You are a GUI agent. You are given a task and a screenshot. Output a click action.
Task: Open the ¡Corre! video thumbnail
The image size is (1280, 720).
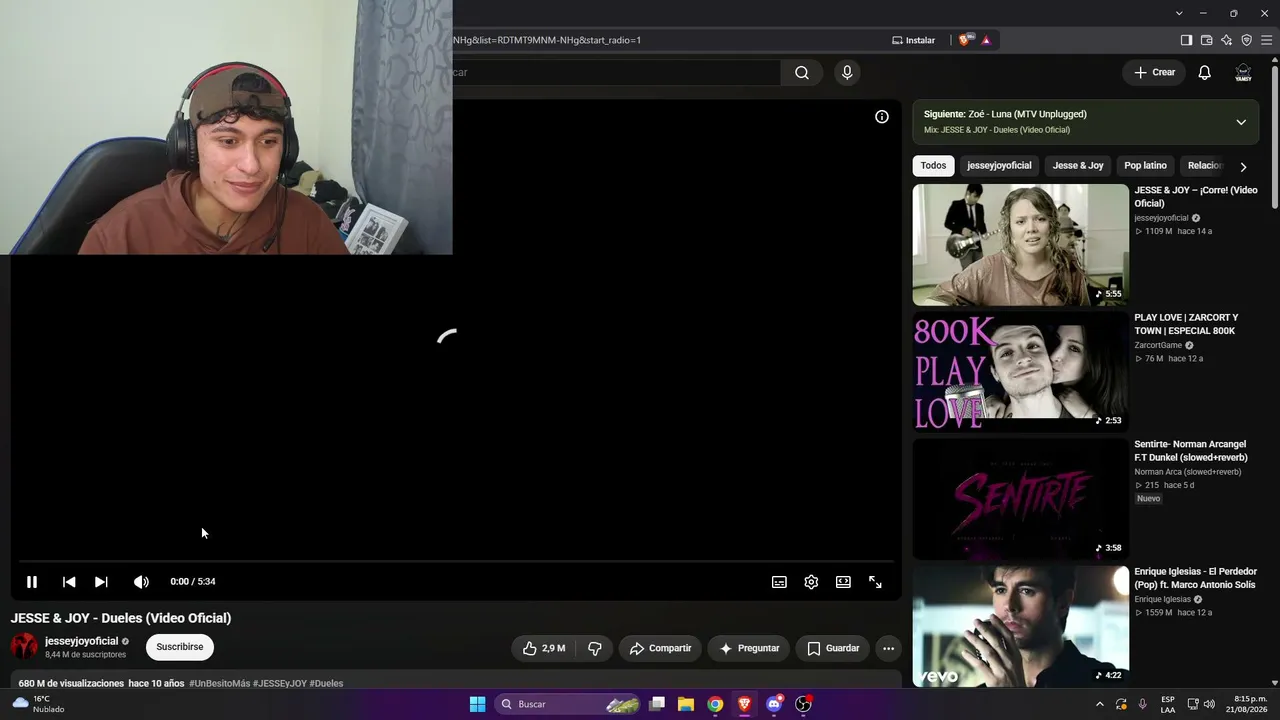[1020, 245]
